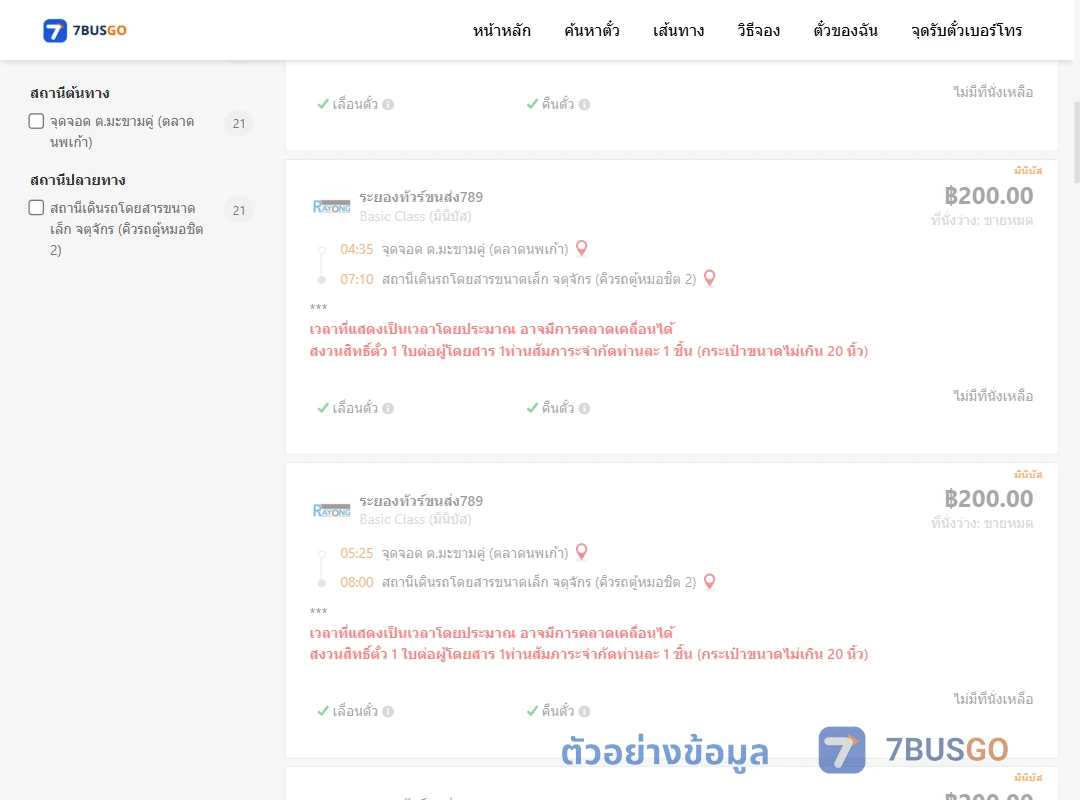Click the page vertical scrollbar thumb
1080x800 pixels.
[x=1077, y=141]
